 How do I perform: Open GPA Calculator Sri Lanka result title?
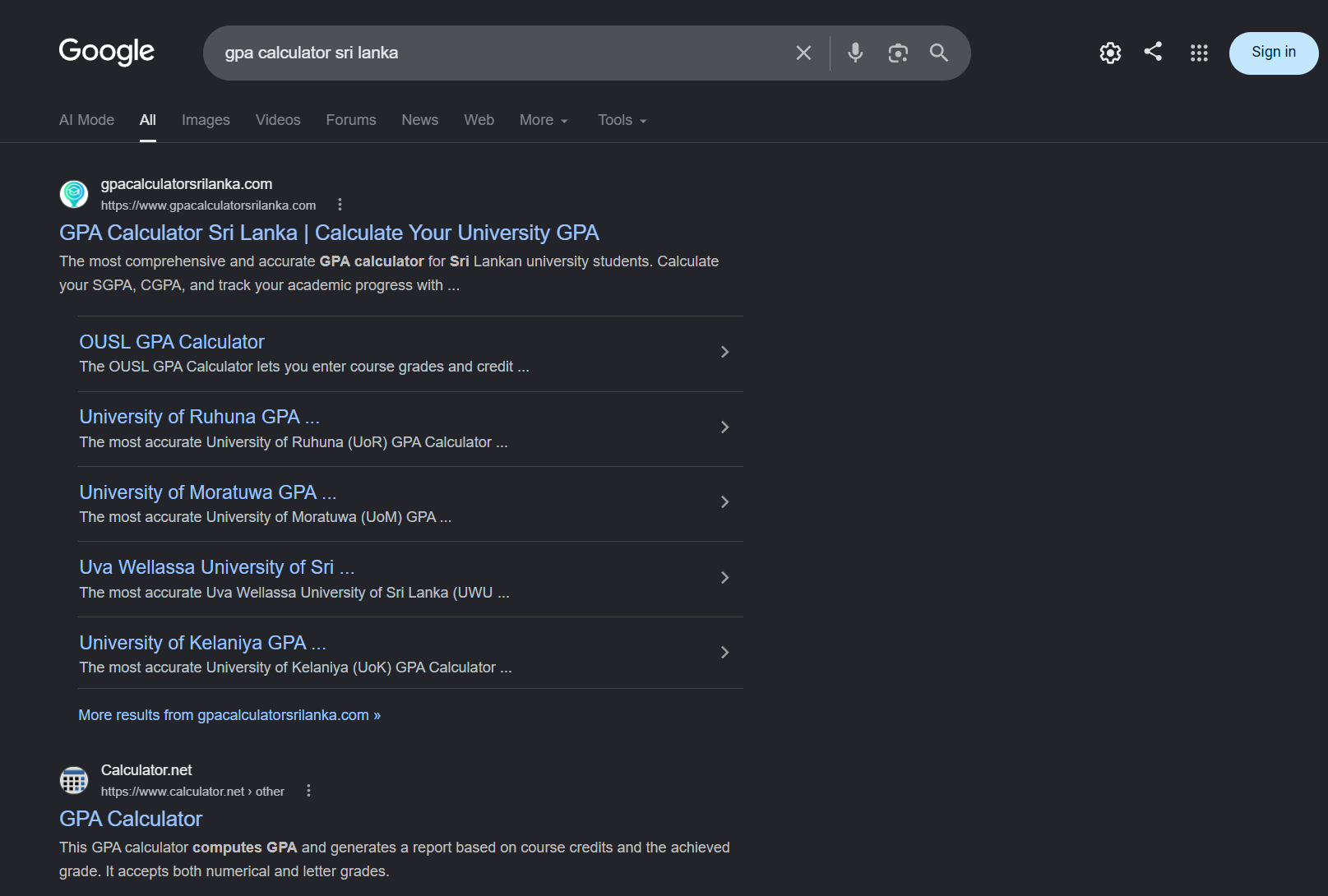(x=329, y=233)
